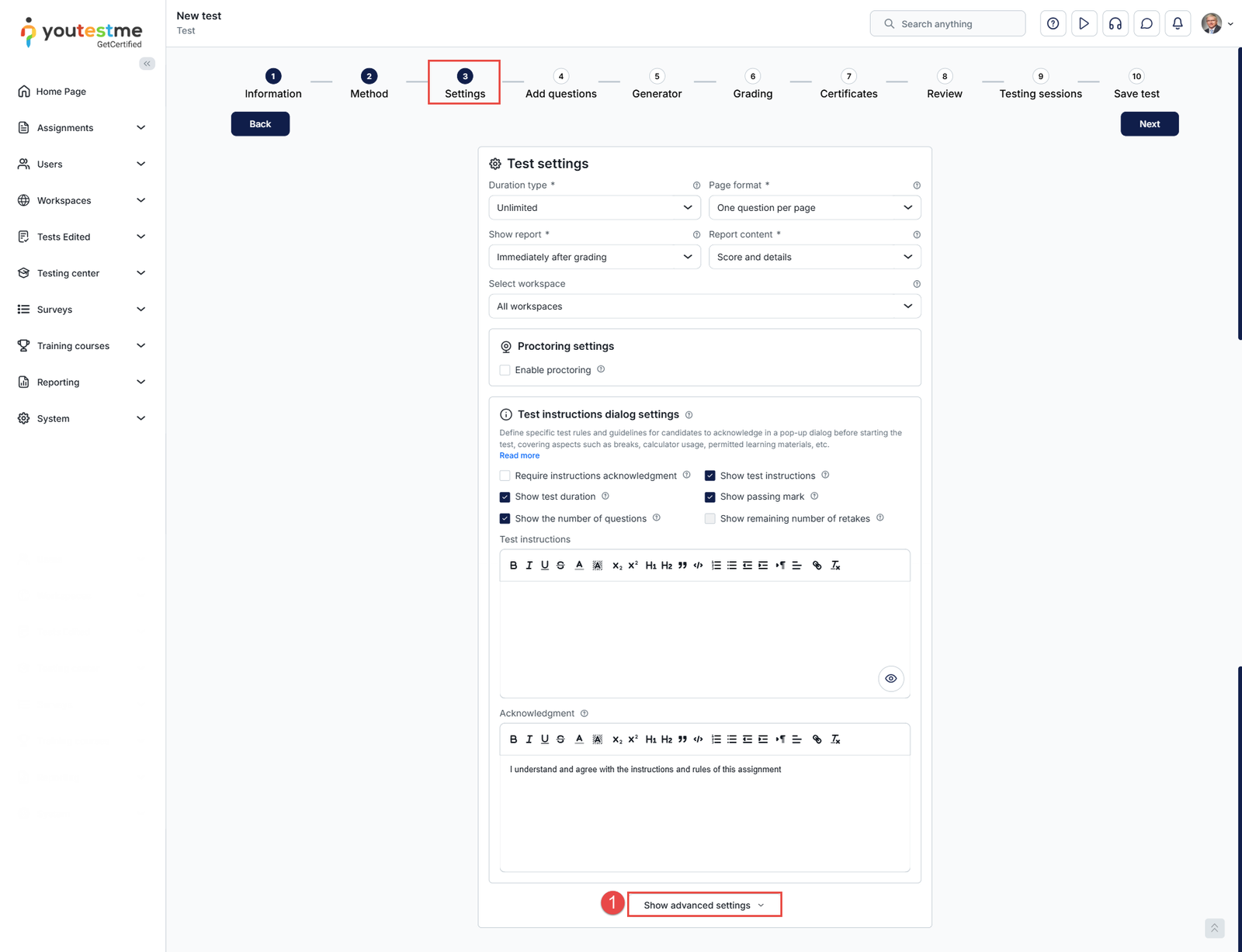Go to the Certificates step
Viewport: 1242px width, 952px height.
tap(848, 84)
